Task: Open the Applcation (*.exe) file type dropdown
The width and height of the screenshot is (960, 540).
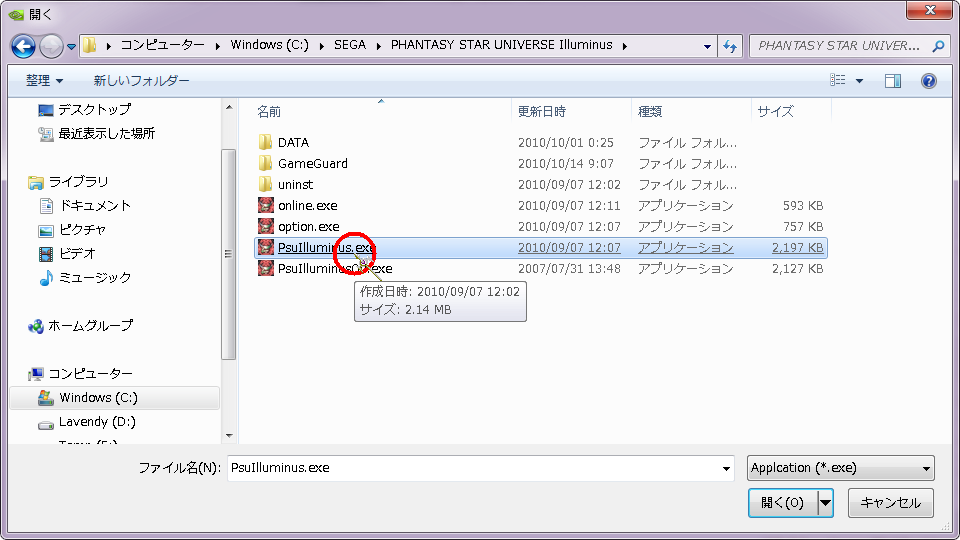Action: pyautogui.click(x=841, y=468)
